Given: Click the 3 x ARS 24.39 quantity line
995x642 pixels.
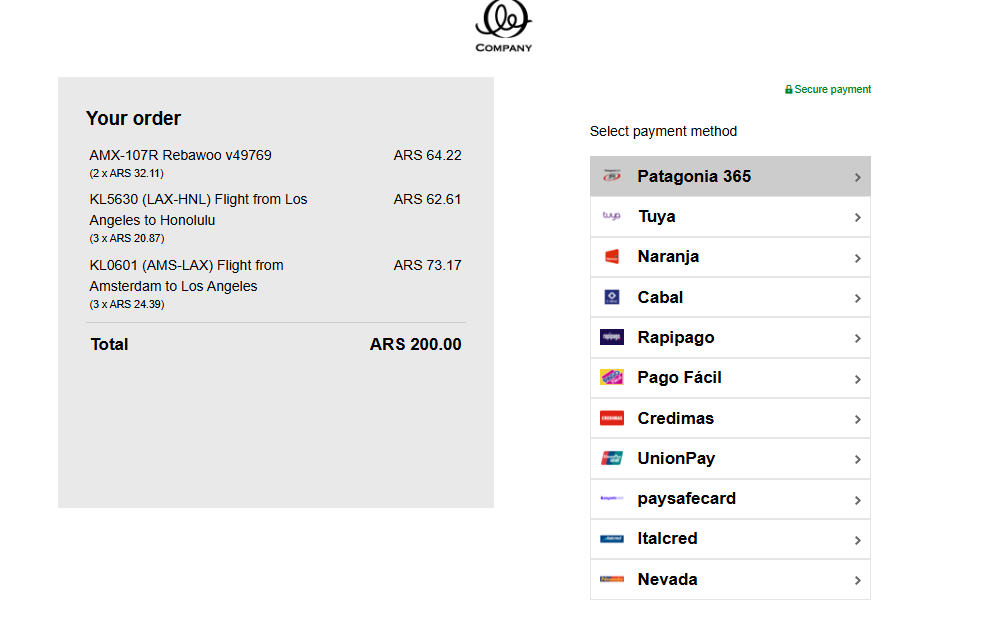Looking at the screenshot, I should tap(127, 305).
